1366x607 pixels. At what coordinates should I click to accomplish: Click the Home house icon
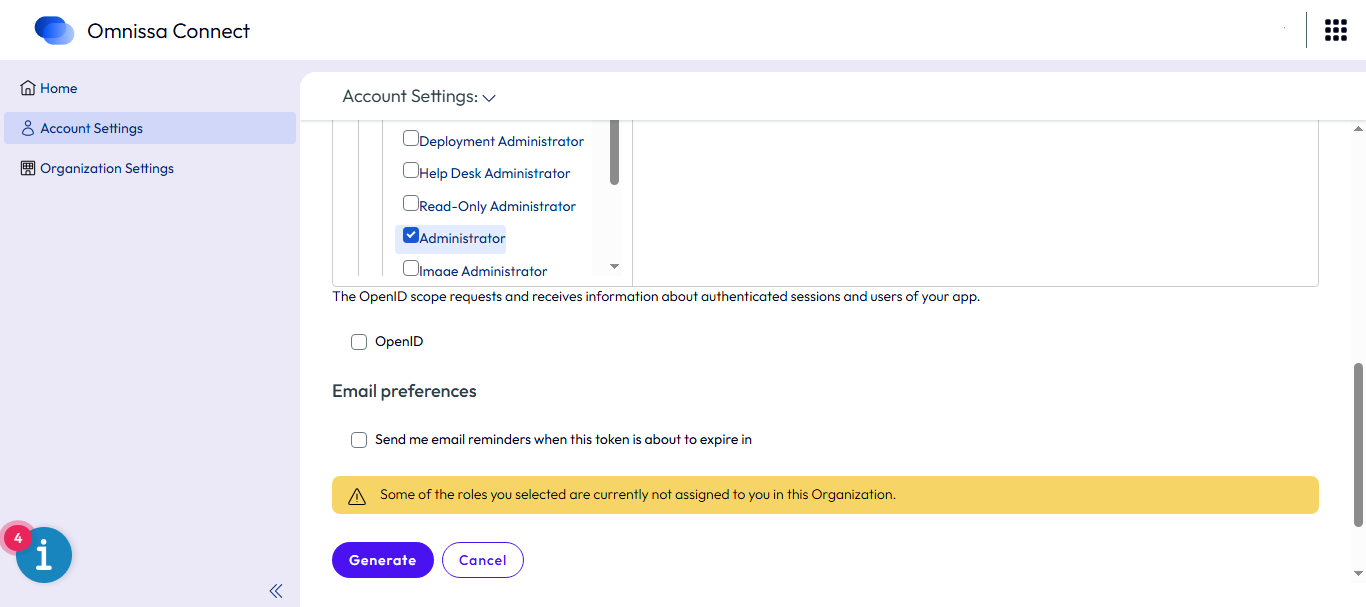pyautogui.click(x=28, y=88)
